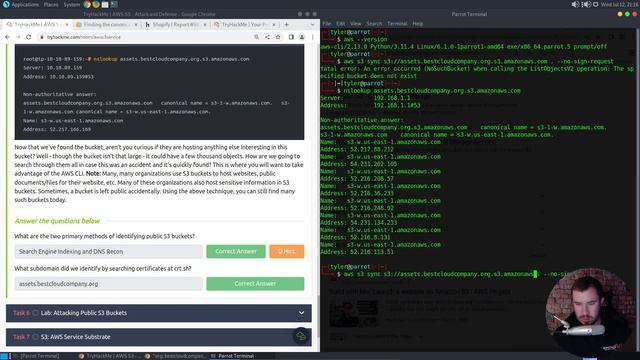Click the display tray icon beside the clock

point(596,4)
